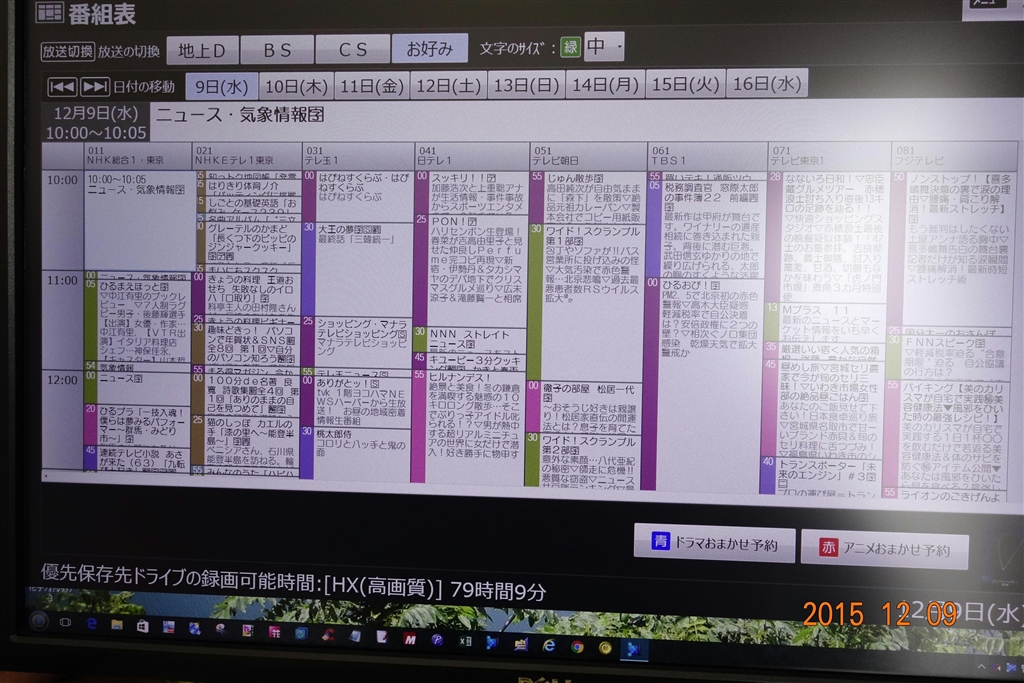The width and height of the screenshot is (1024, 683).
Task: Click the アニメおまかせ予約 button
Action: pyautogui.click(x=885, y=548)
